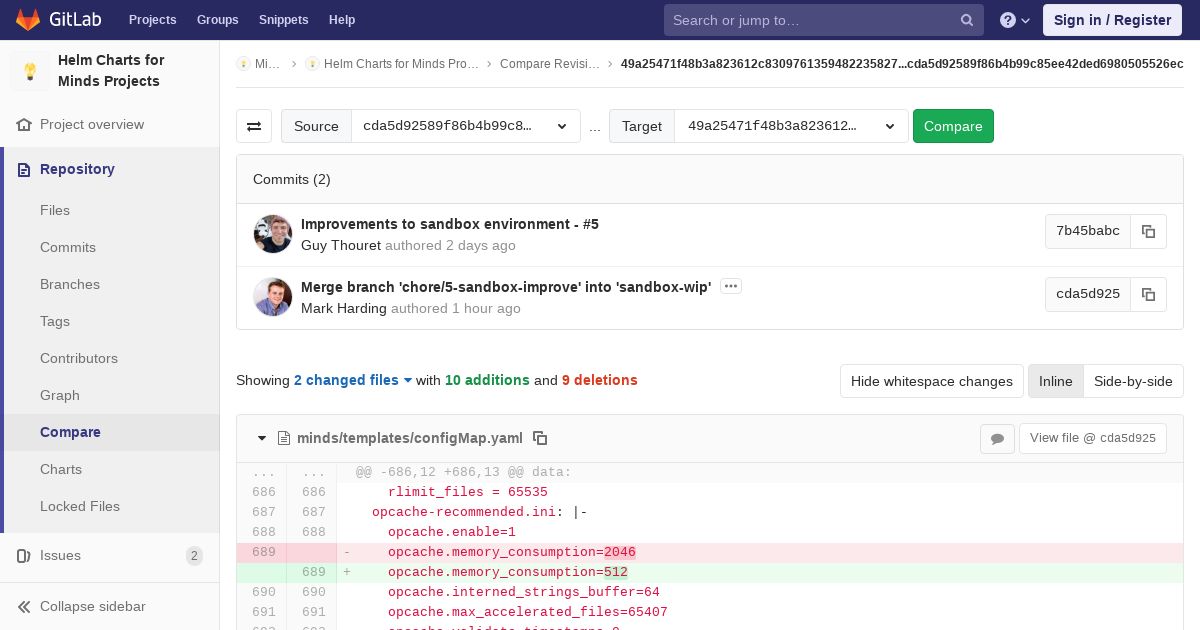Open the Groups menu

coord(217,20)
